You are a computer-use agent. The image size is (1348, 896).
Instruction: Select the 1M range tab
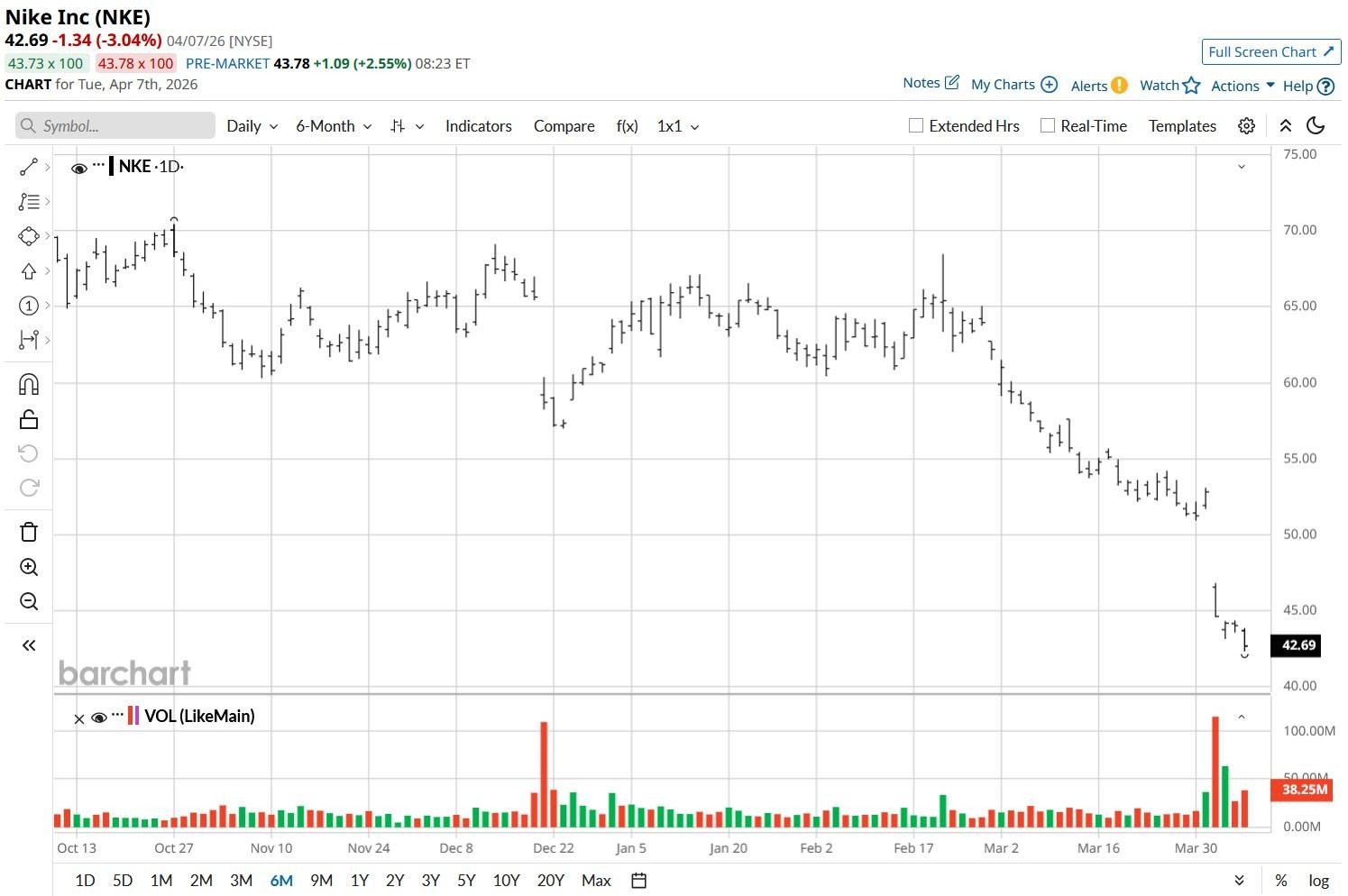(x=161, y=881)
